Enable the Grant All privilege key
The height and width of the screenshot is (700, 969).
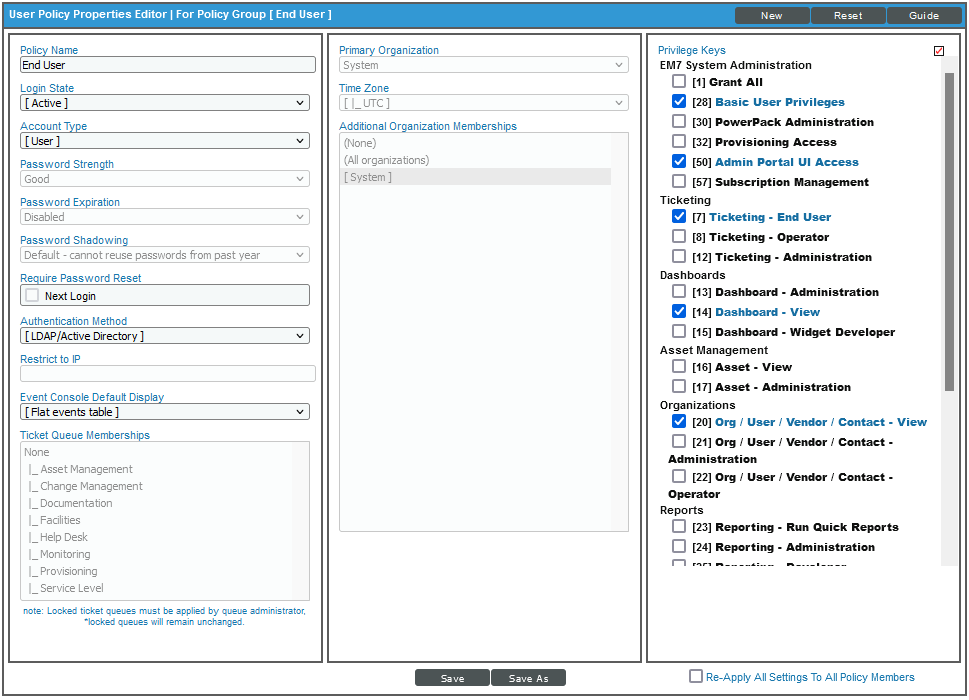[x=679, y=82]
